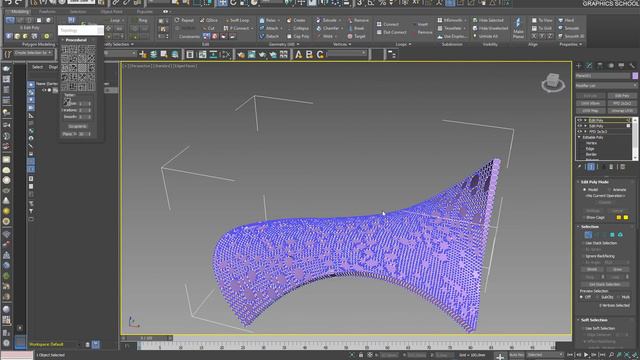The width and height of the screenshot is (640, 360).
Task: Click the Element sub-object icon in Selection rollout
Action: tap(620, 235)
